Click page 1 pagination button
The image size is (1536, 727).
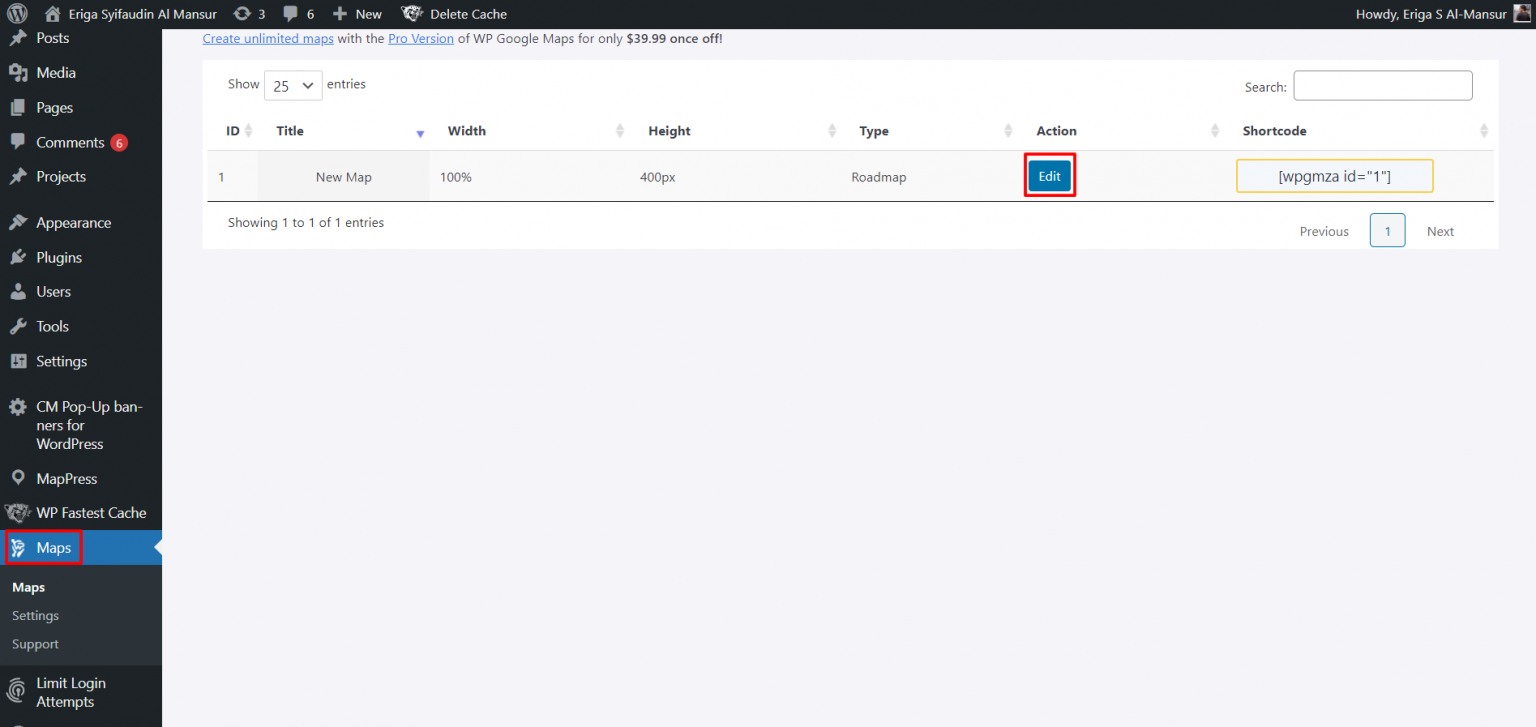tap(1387, 231)
